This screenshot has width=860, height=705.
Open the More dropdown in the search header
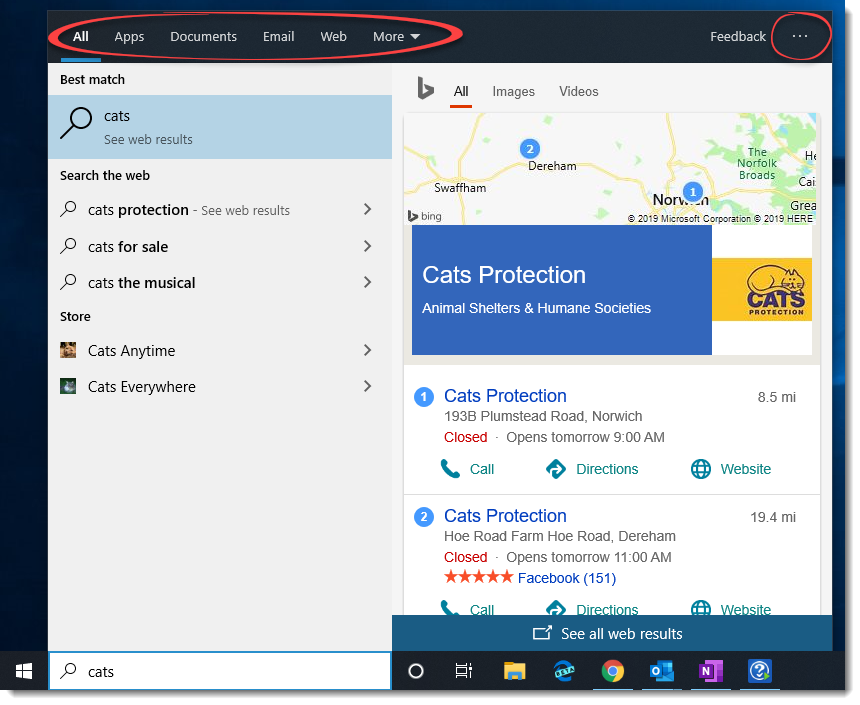pyautogui.click(x=395, y=36)
